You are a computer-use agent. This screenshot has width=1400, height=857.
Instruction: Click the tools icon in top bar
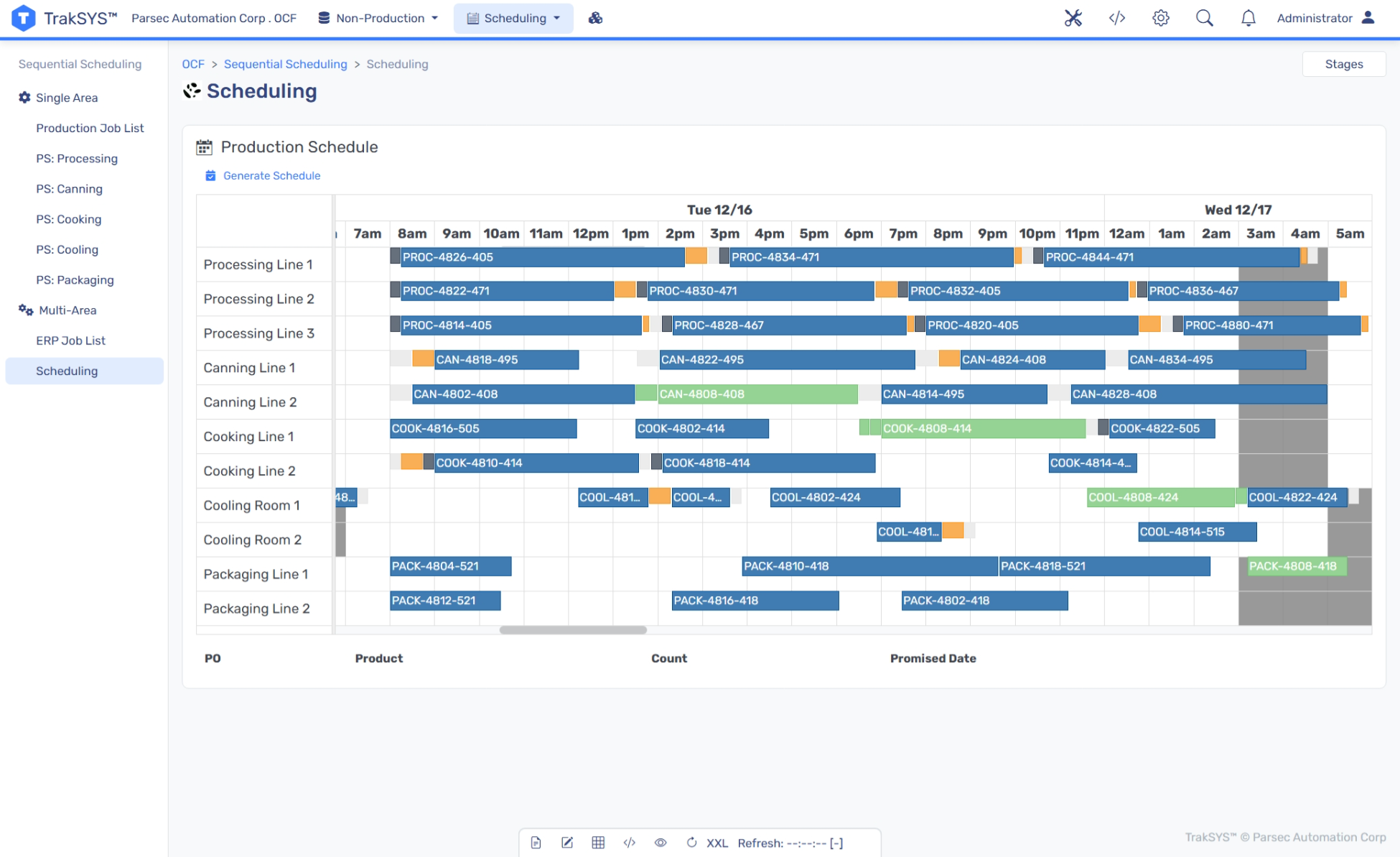point(1073,18)
